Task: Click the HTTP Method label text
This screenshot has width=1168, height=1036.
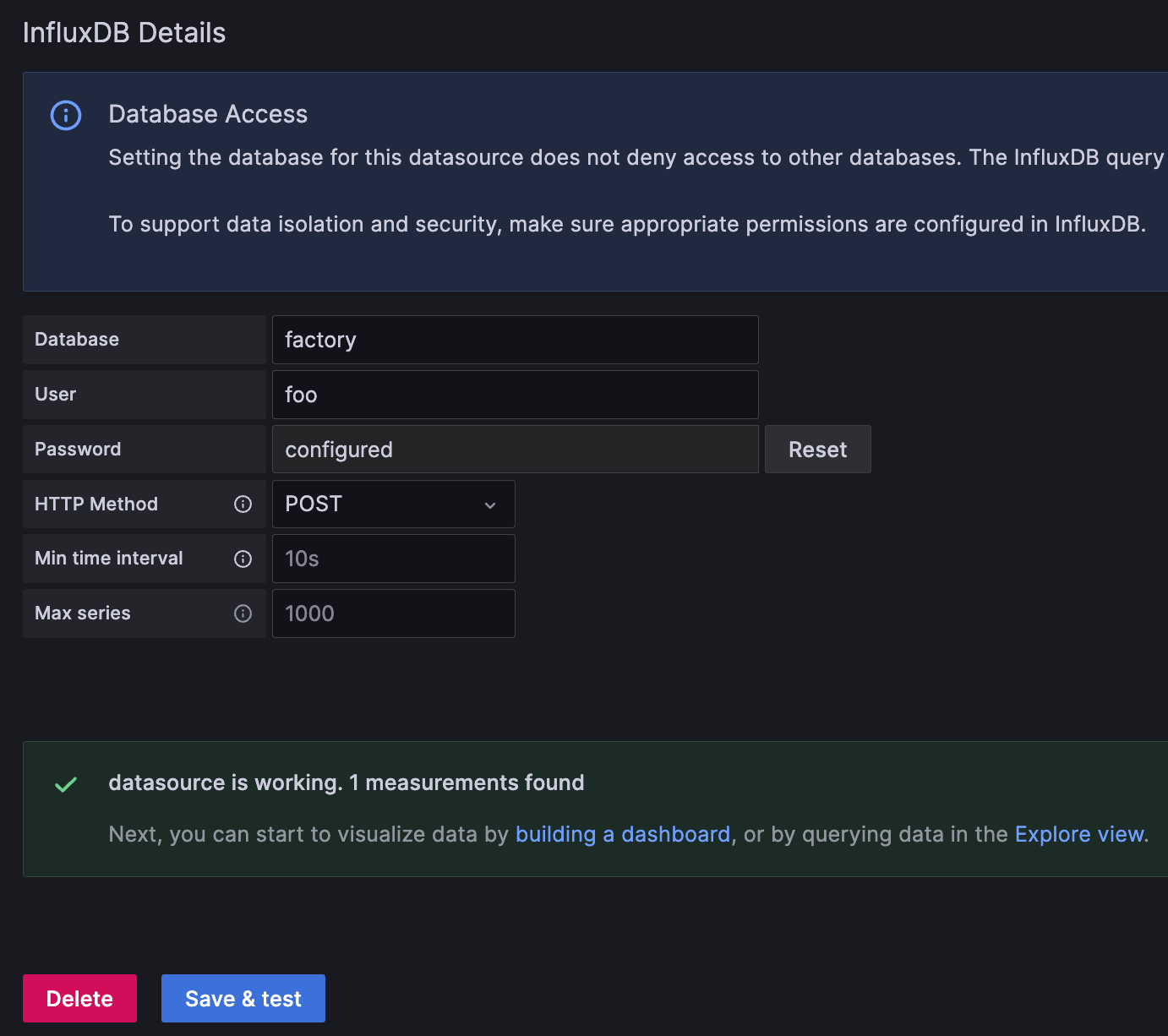Action: pyautogui.click(x=96, y=504)
